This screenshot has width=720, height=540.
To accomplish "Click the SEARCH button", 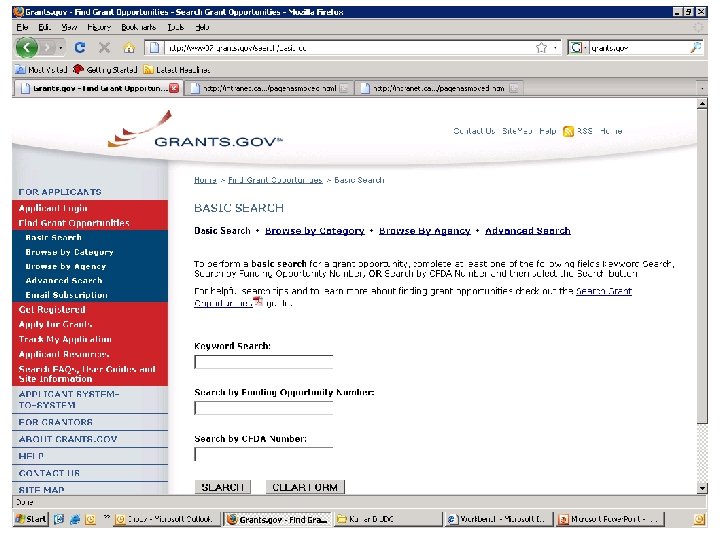I will [223, 487].
